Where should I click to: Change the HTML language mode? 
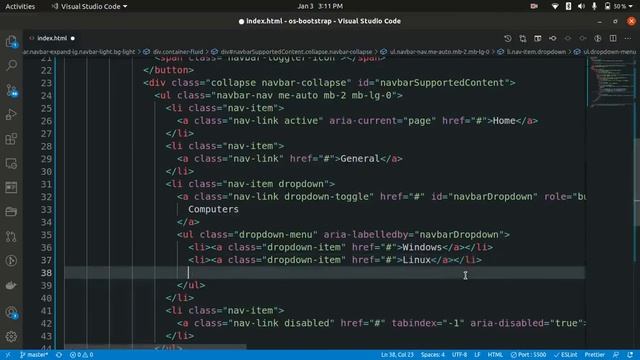click(x=495, y=355)
